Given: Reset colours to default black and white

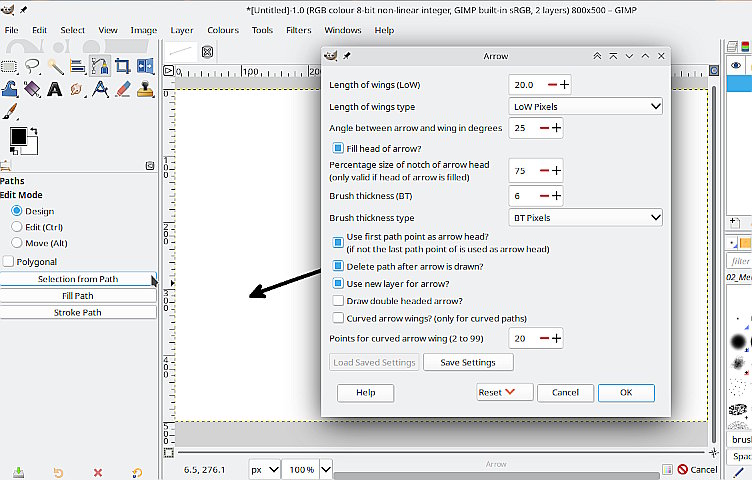Looking at the screenshot, I should (x=14, y=151).
